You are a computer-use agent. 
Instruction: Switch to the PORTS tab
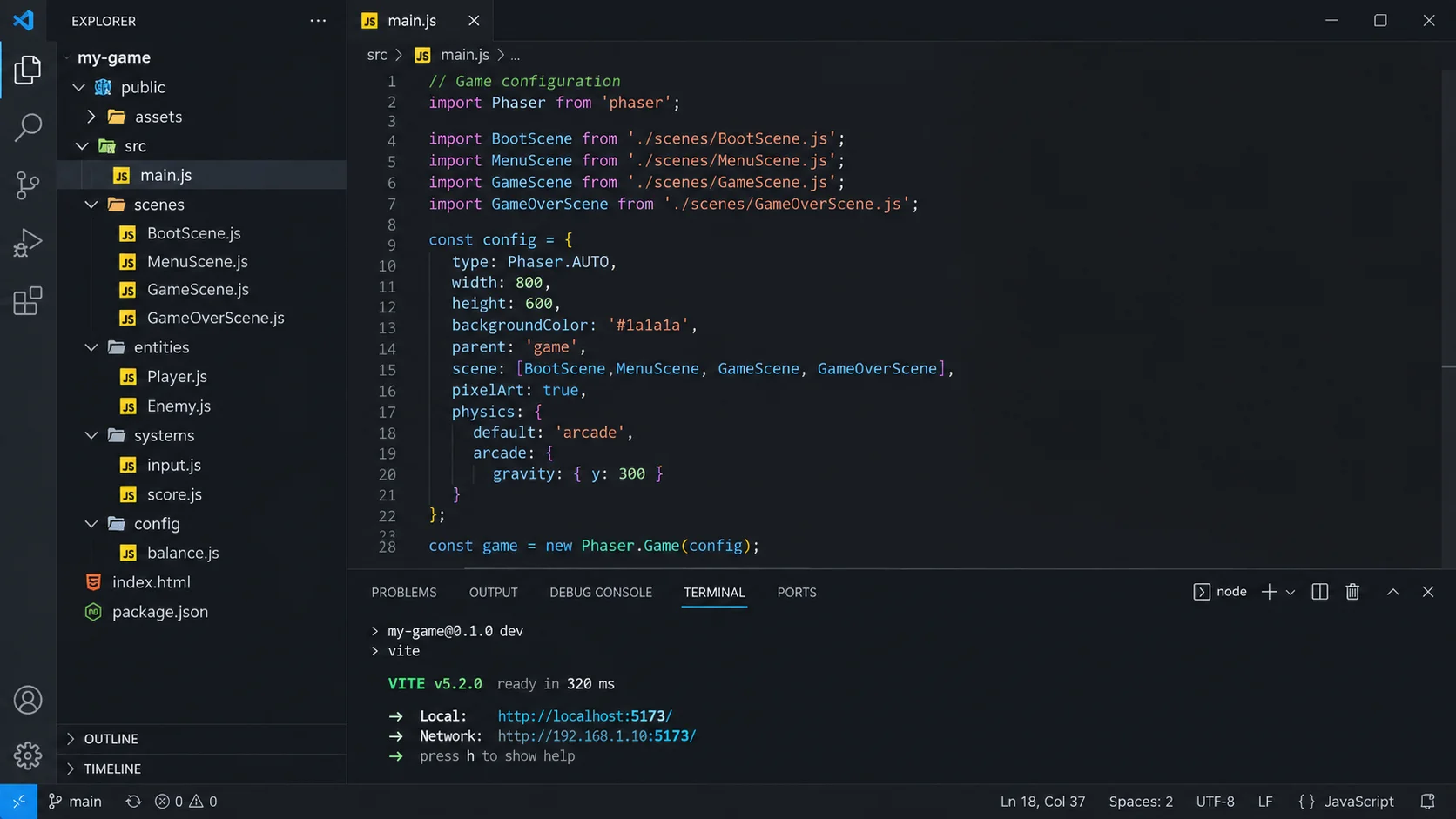click(797, 593)
